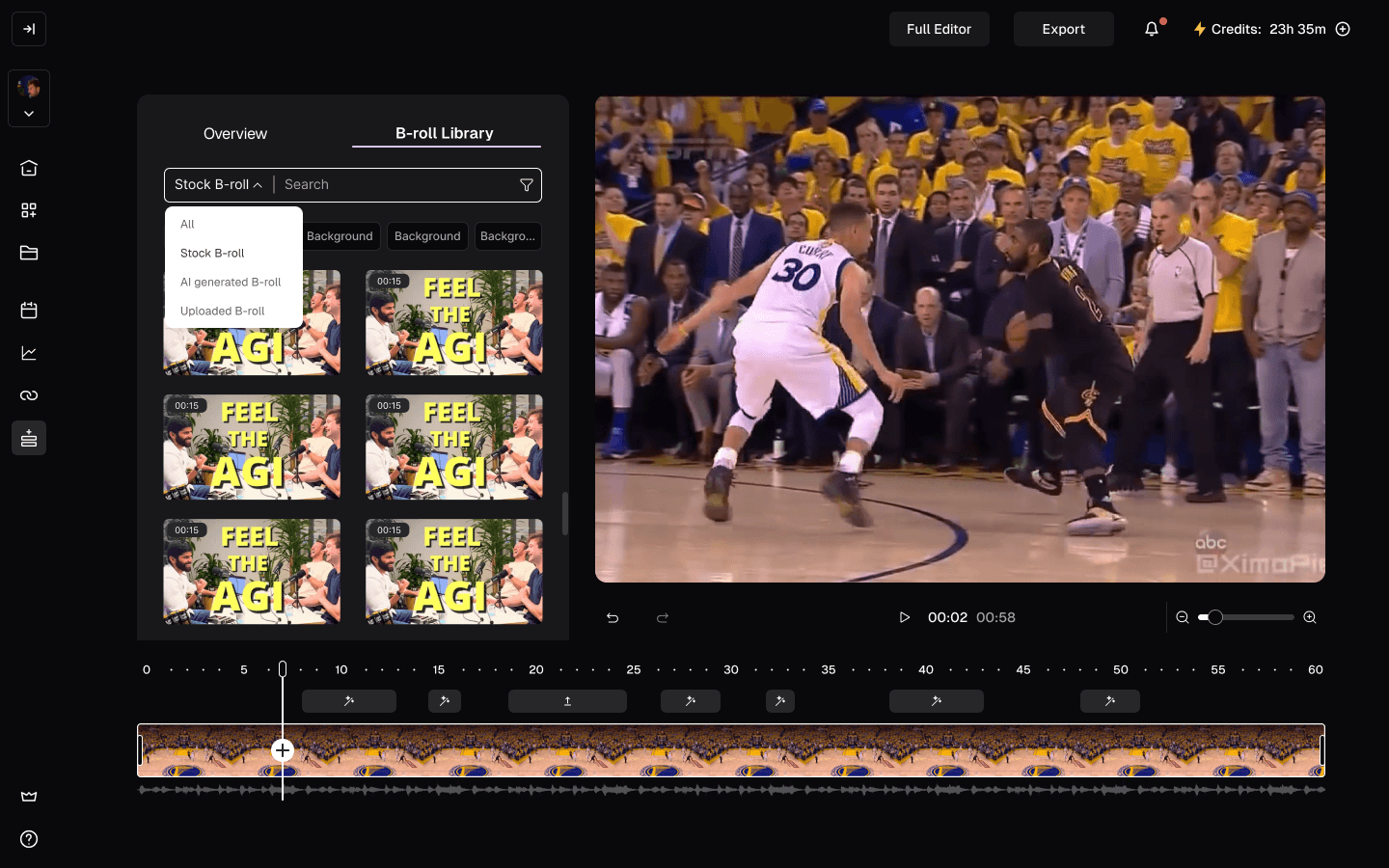Viewport: 1389px width, 868px height.
Task: Focus the B-roll Search field
Action: click(395, 184)
